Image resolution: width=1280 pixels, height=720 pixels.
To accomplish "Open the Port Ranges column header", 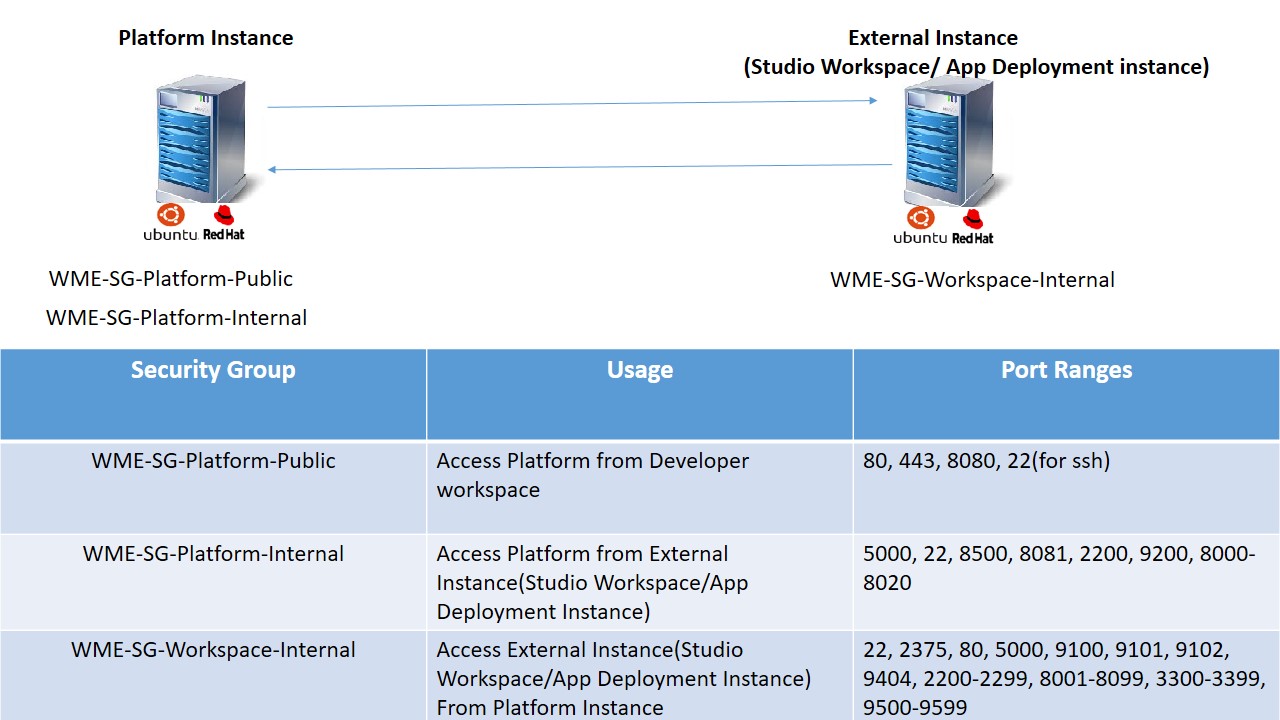I will tap(1066, 370).
